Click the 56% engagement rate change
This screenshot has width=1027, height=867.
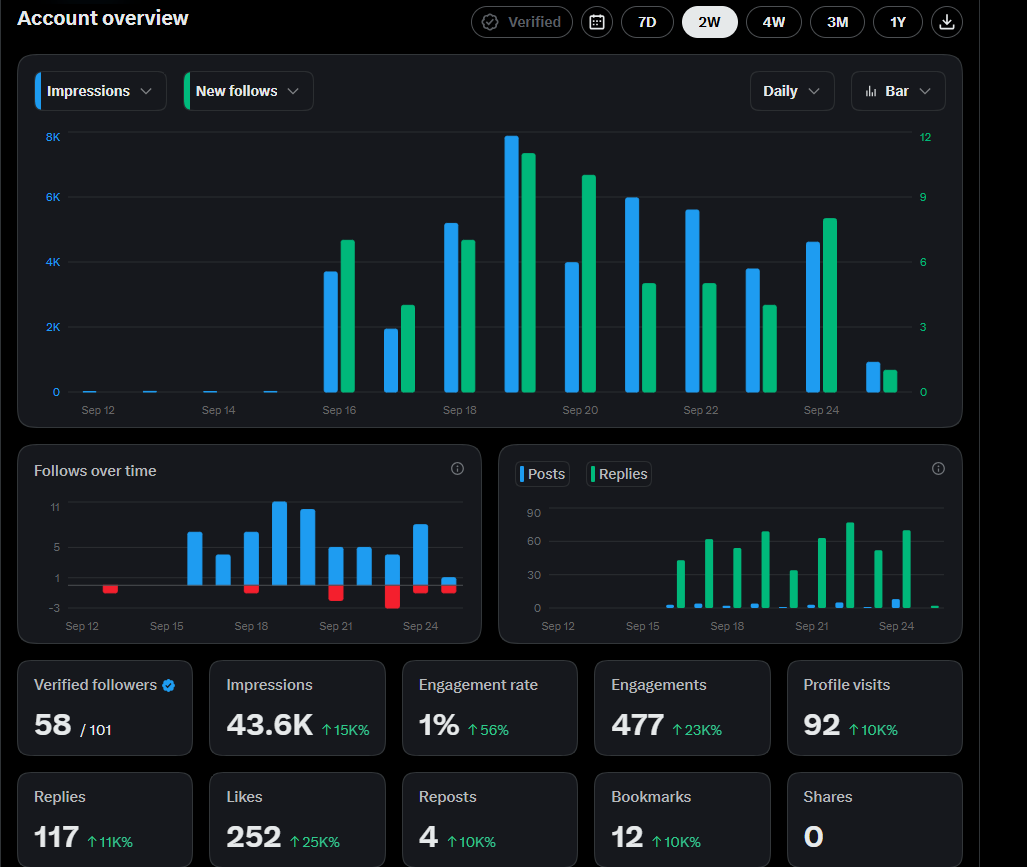coord(489,729)
